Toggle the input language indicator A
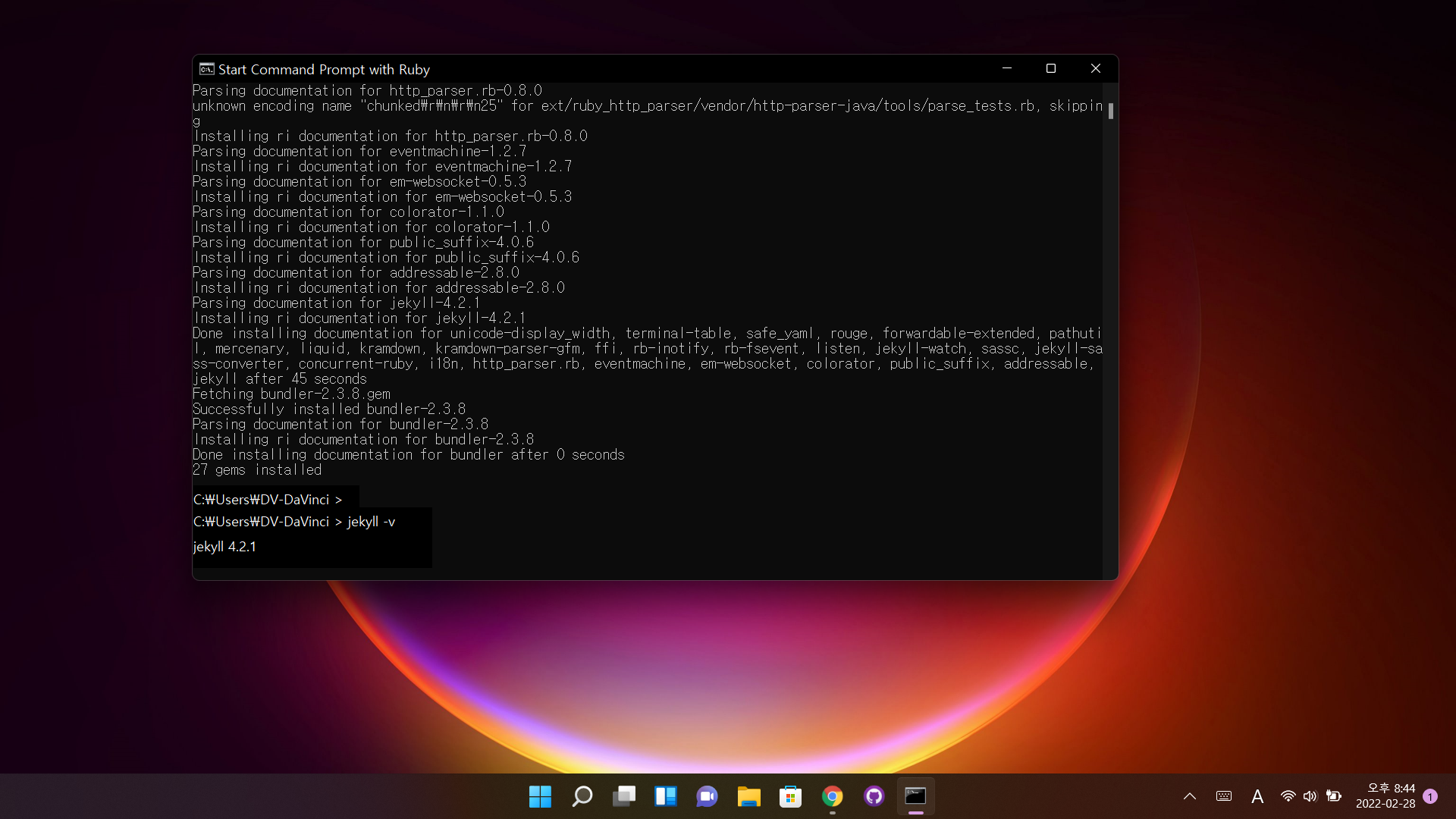Image resolution: width=1456 pixels, height=819 pixels. (x=1257, y=796)
